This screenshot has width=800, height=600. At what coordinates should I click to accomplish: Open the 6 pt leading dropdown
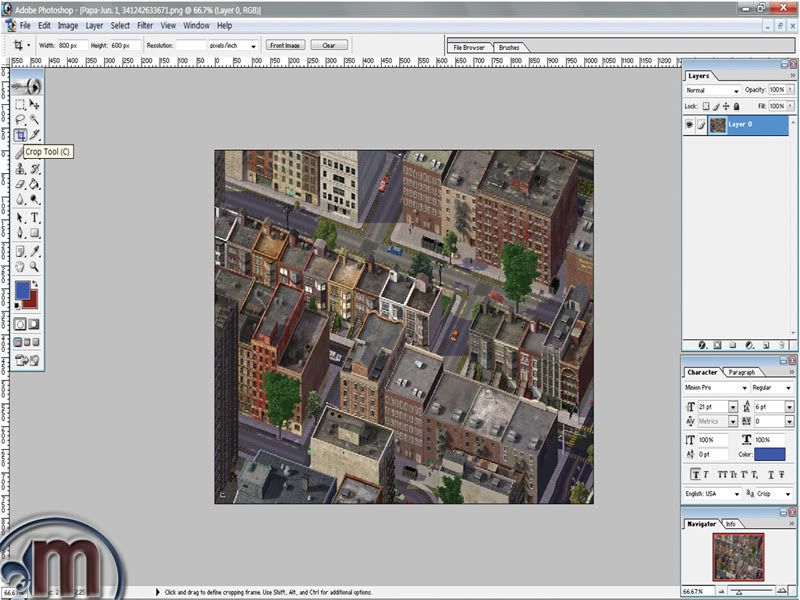tap(789, 407)
